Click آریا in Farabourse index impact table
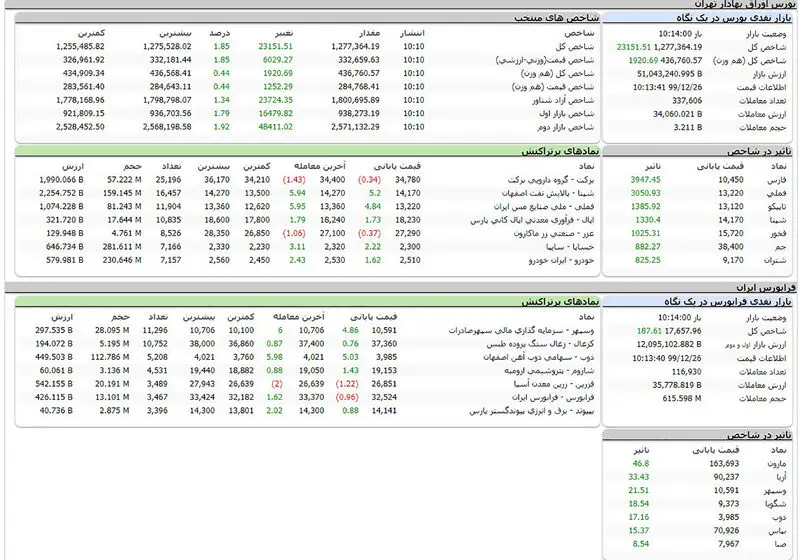 tap(781, 477)
